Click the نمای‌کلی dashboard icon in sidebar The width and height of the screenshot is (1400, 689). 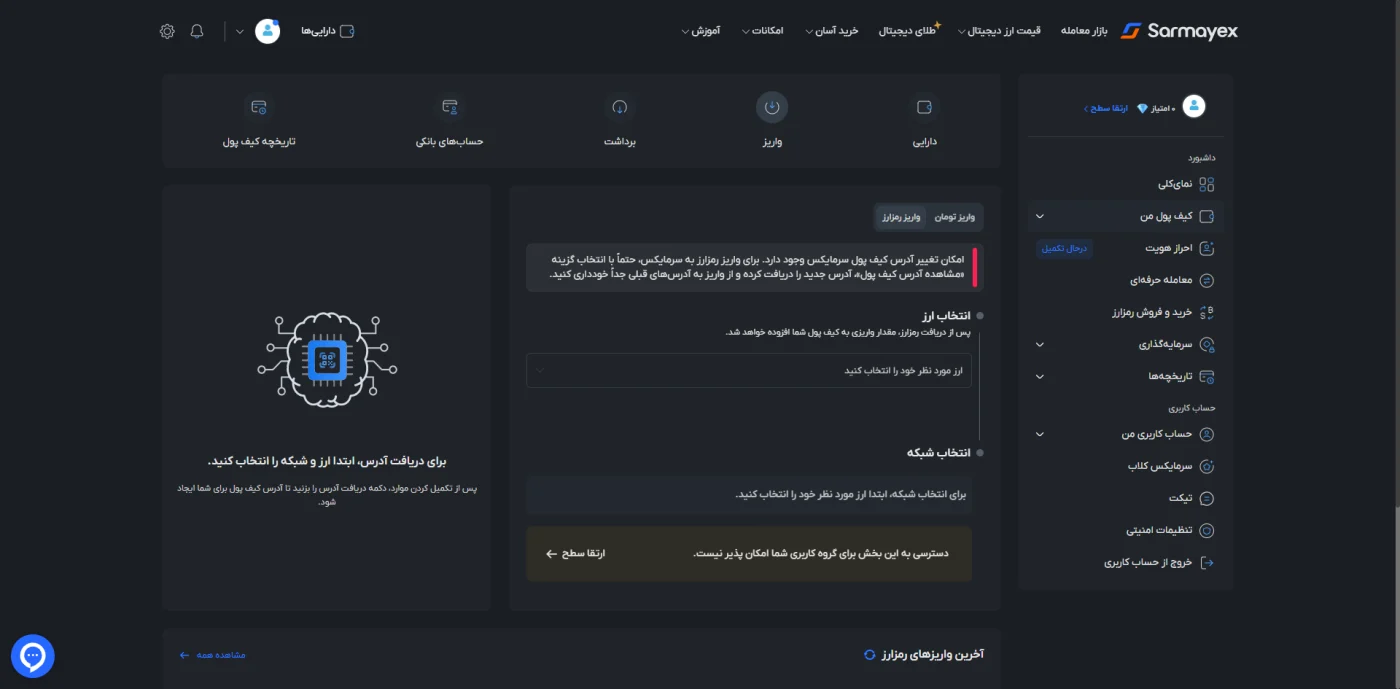1207,184
